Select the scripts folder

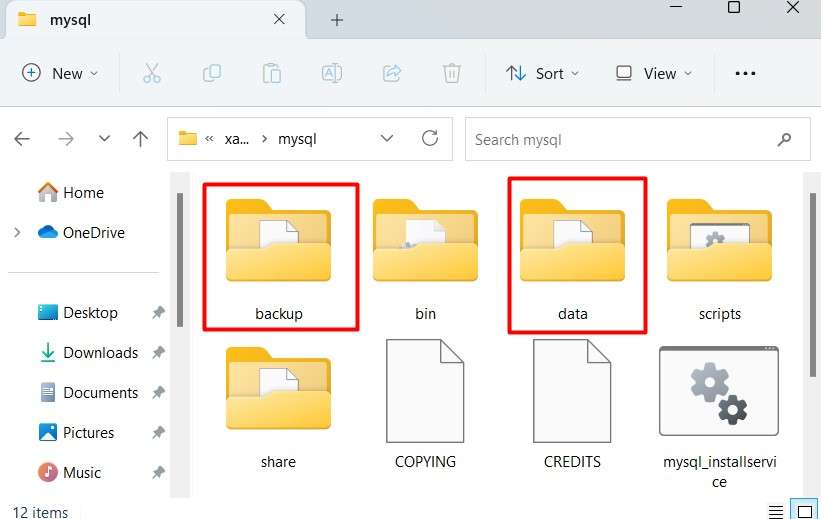(719, 259)
